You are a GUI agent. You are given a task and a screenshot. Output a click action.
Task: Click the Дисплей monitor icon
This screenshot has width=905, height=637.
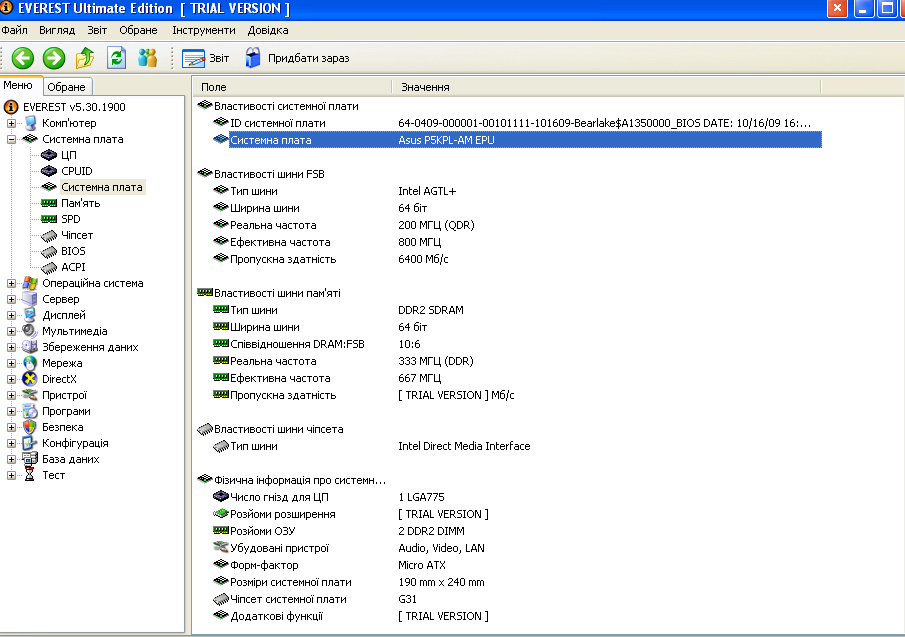coord(30,315)
